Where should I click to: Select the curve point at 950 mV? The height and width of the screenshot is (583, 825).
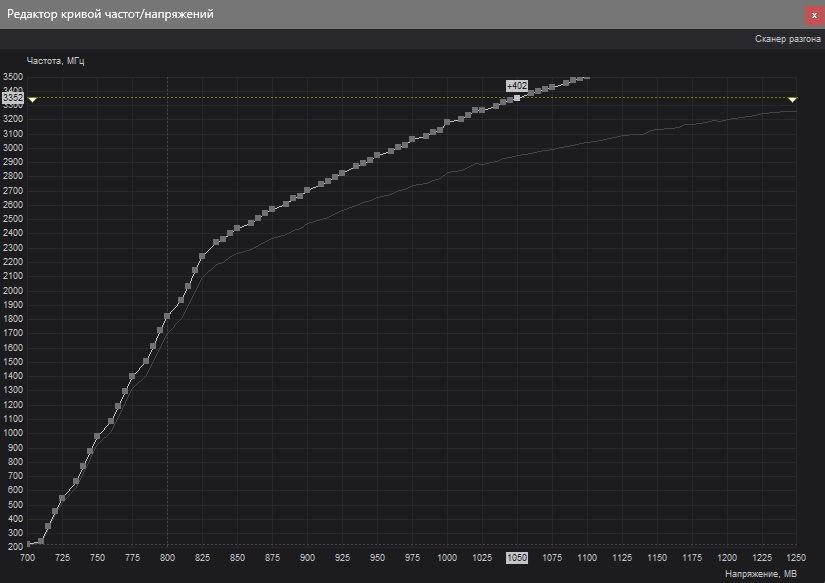pos(377,155)
